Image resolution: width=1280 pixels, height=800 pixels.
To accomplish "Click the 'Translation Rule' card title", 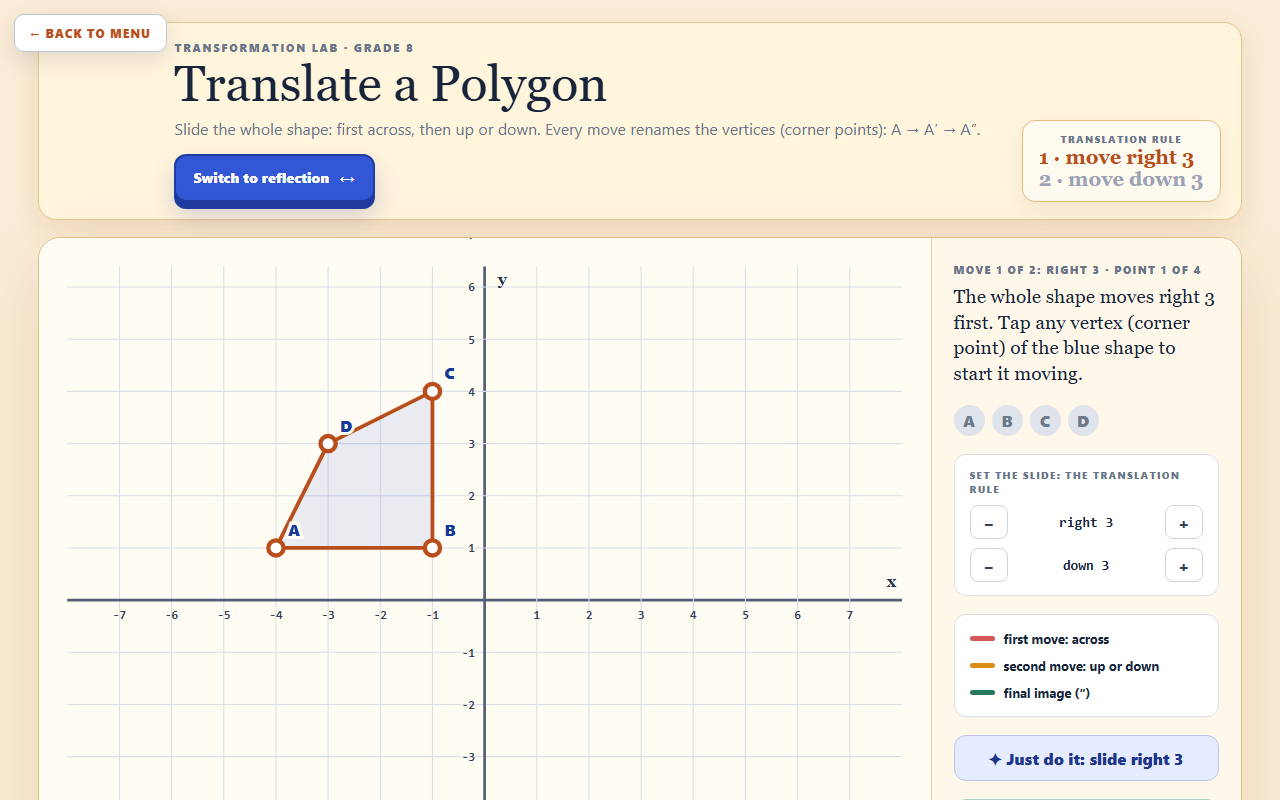I will [1121, 140].
